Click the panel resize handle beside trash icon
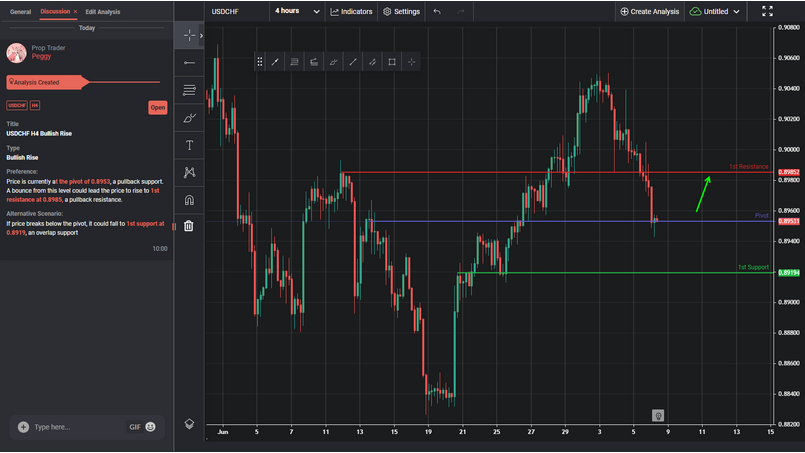 click(174, 226)
